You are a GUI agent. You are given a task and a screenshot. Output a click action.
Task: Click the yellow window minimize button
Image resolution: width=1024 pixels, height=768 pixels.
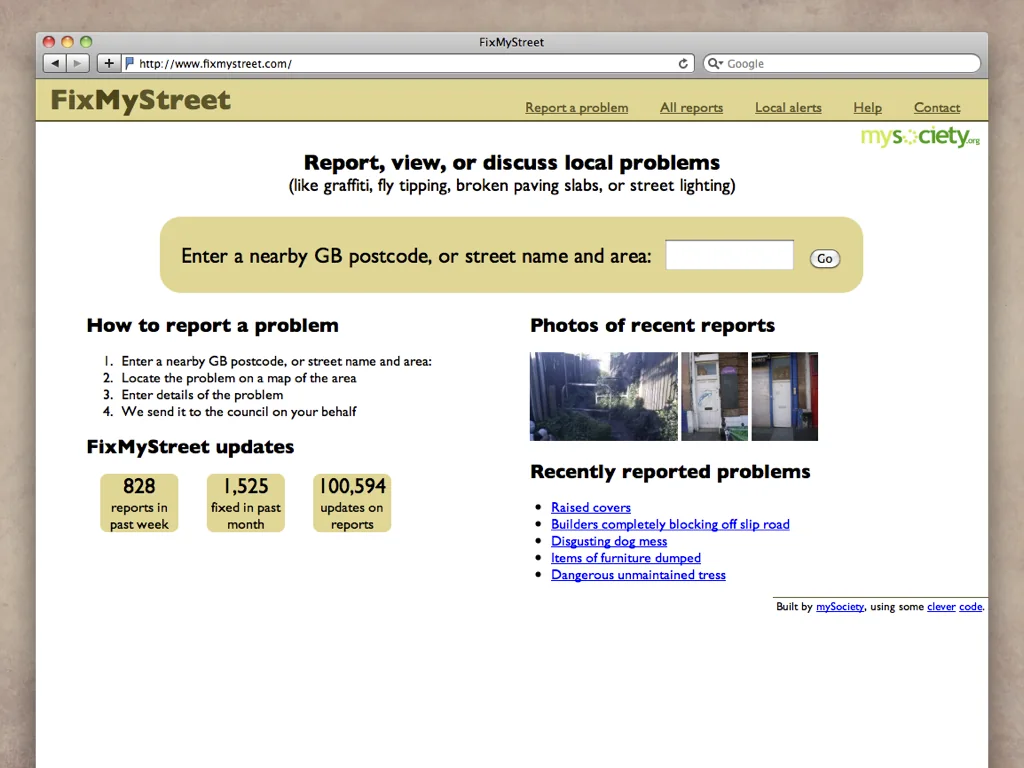pos(67,42)
